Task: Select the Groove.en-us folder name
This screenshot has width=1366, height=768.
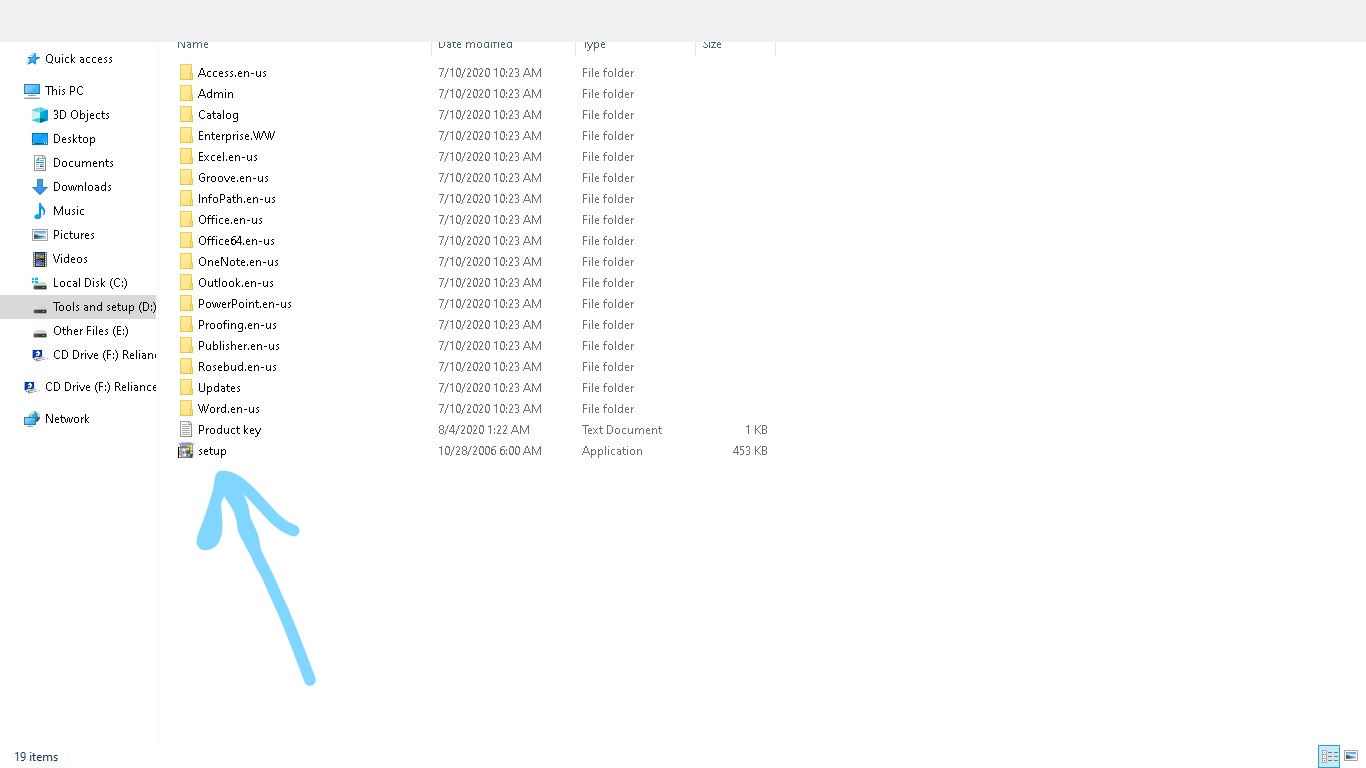Action: point(233,178)
